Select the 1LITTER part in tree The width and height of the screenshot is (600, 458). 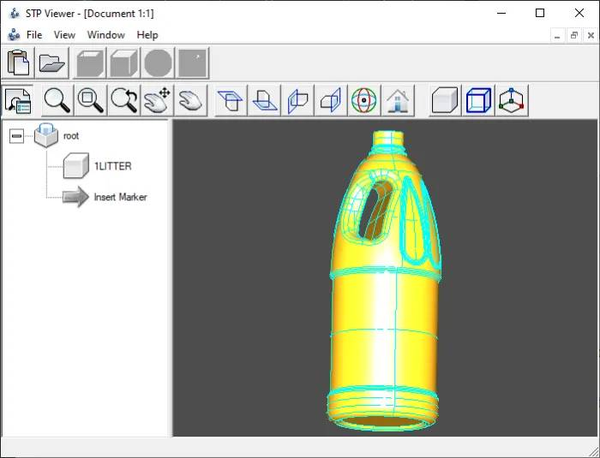click(x=113, y=166)
